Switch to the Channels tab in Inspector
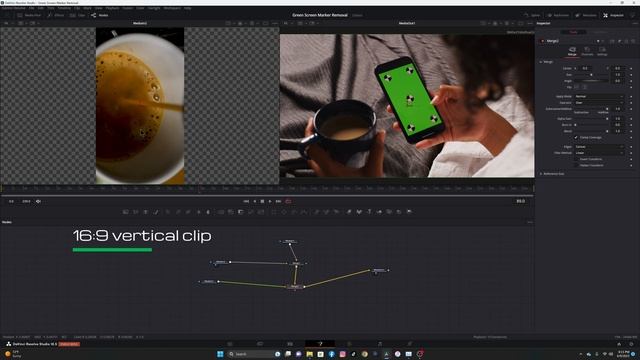 pyautogui.click(x=587, y=51)
